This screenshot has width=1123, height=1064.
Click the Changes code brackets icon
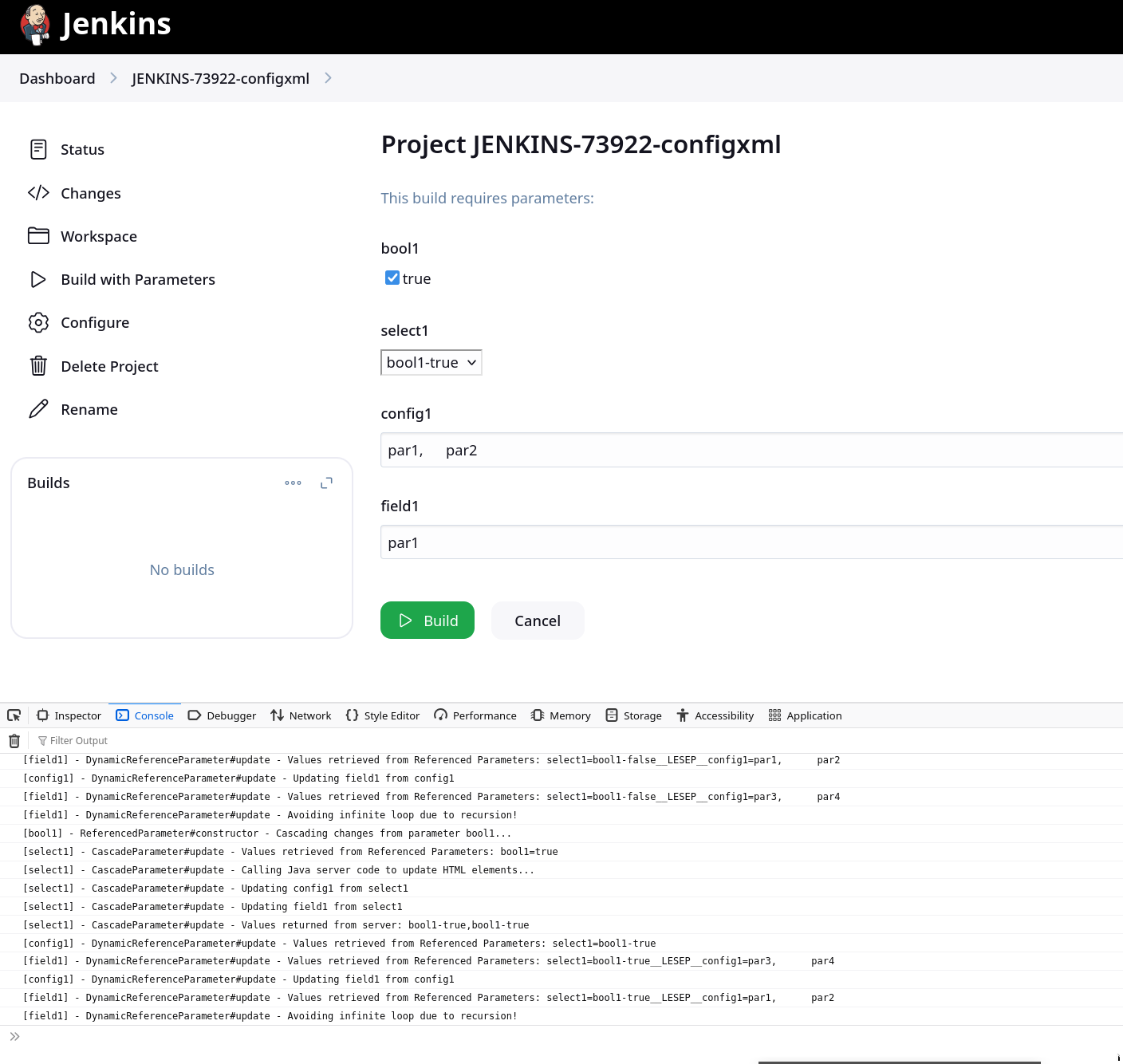click(x=38, y=193)
